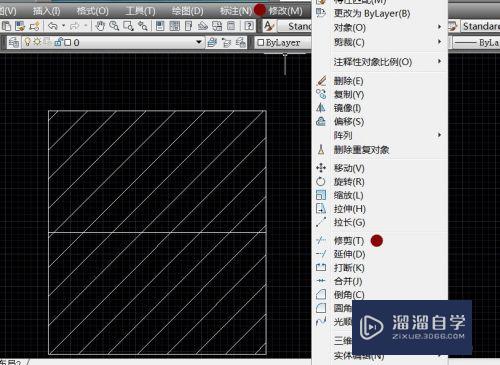Click the 修改(M) menu title

coord(285,11)
